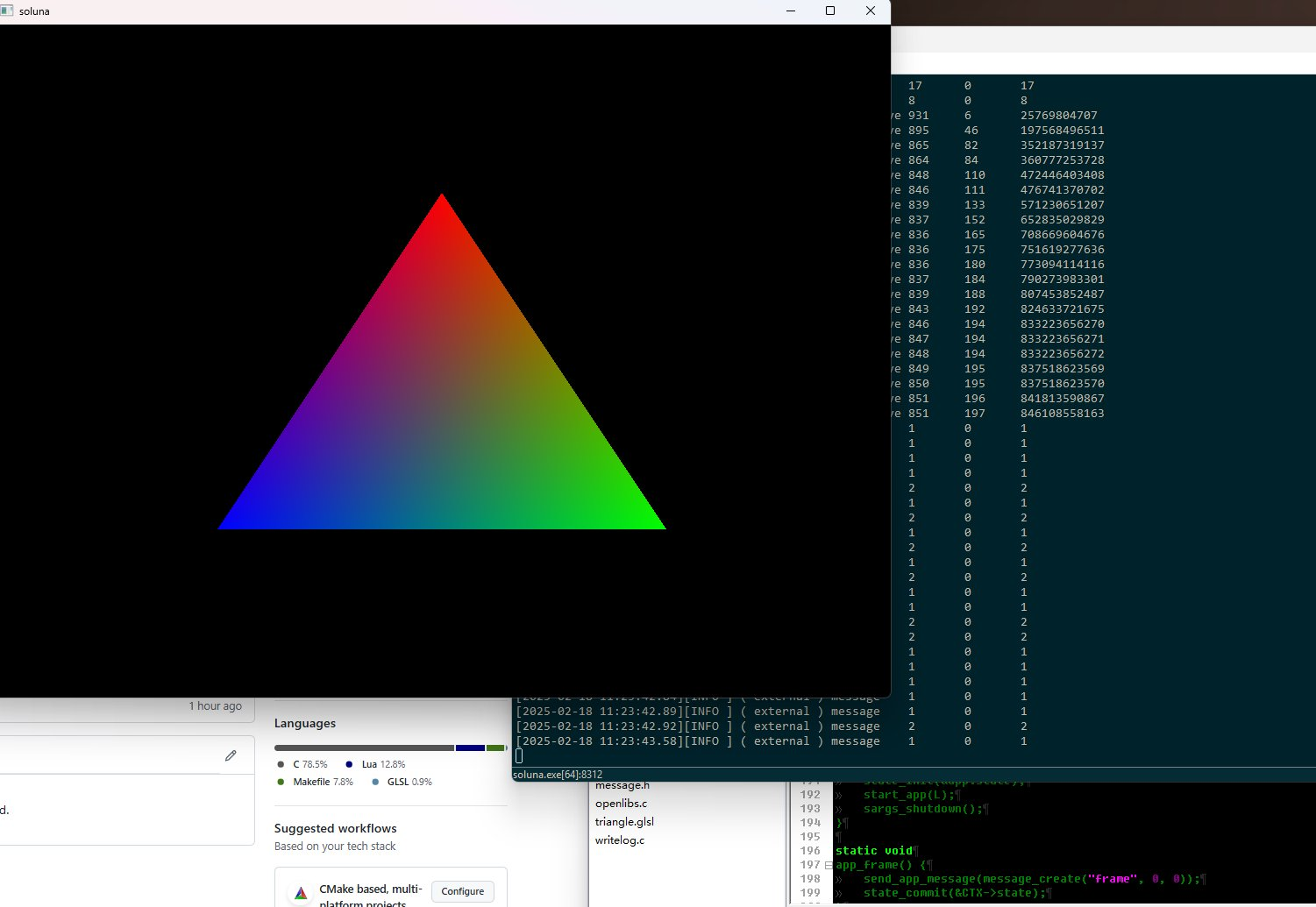This screenshot has width=1316, height=907.
Task: Close the soluna window
Action: pos(870,11)
